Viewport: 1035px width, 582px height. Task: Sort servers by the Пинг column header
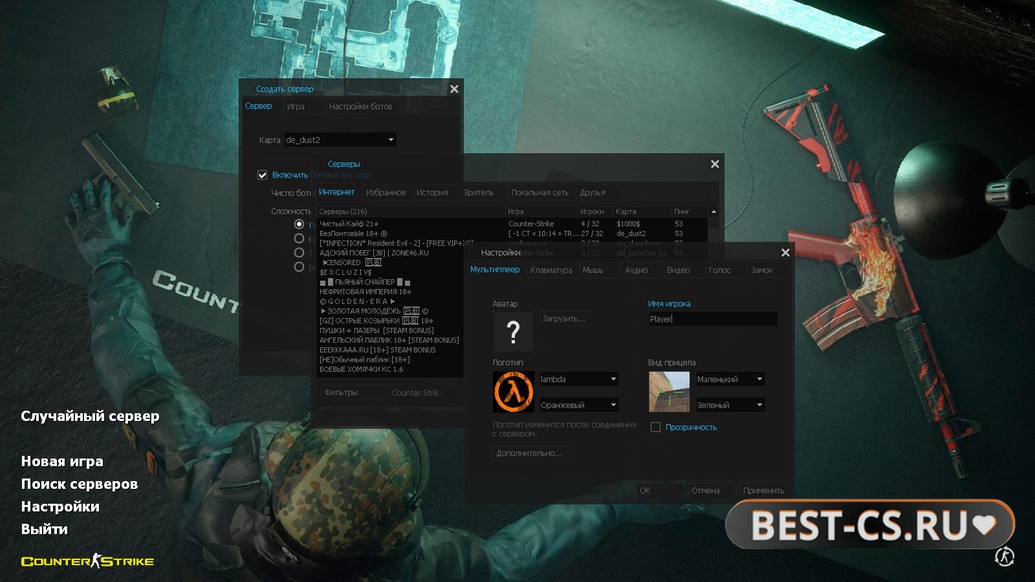(x=689, y=212)
